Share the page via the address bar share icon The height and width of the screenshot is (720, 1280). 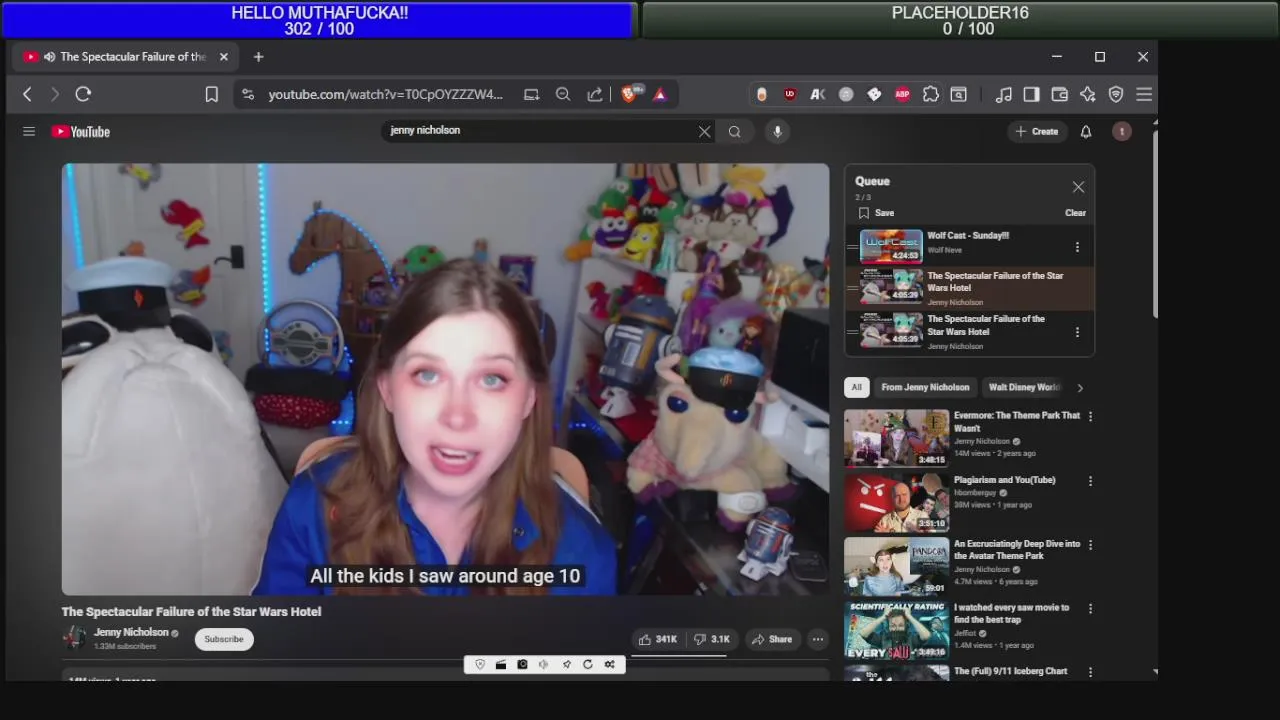point(595,94)
